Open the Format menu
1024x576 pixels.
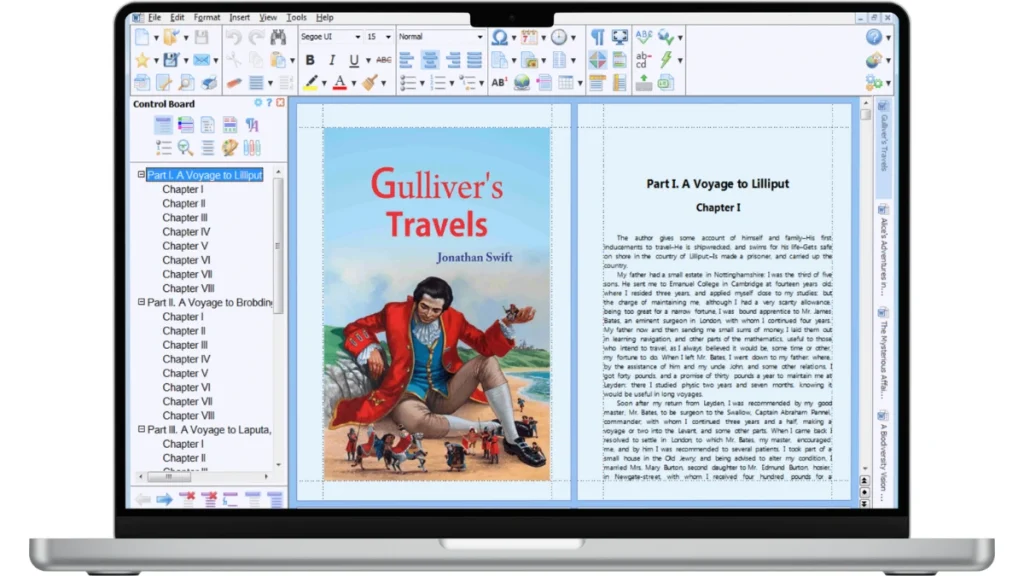coord(207,17)
